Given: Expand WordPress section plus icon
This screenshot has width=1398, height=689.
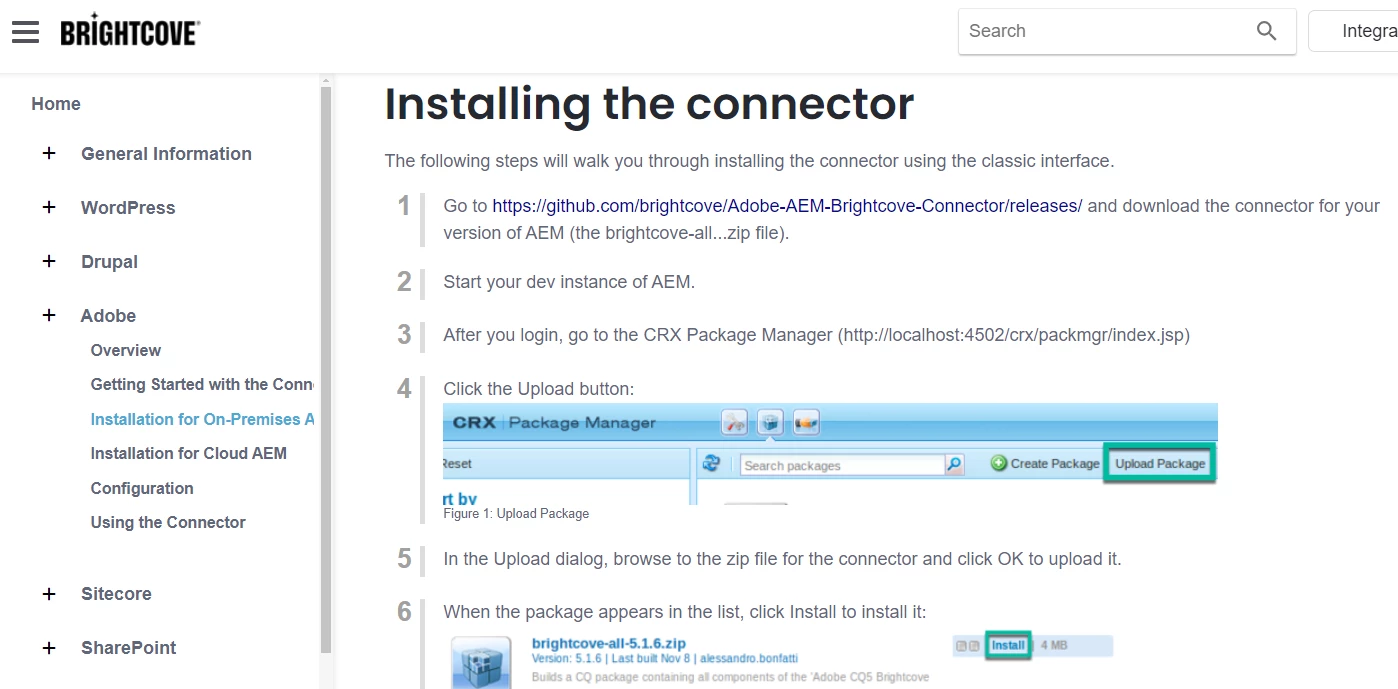Looking at the screenshot, I should pos(49,208).
